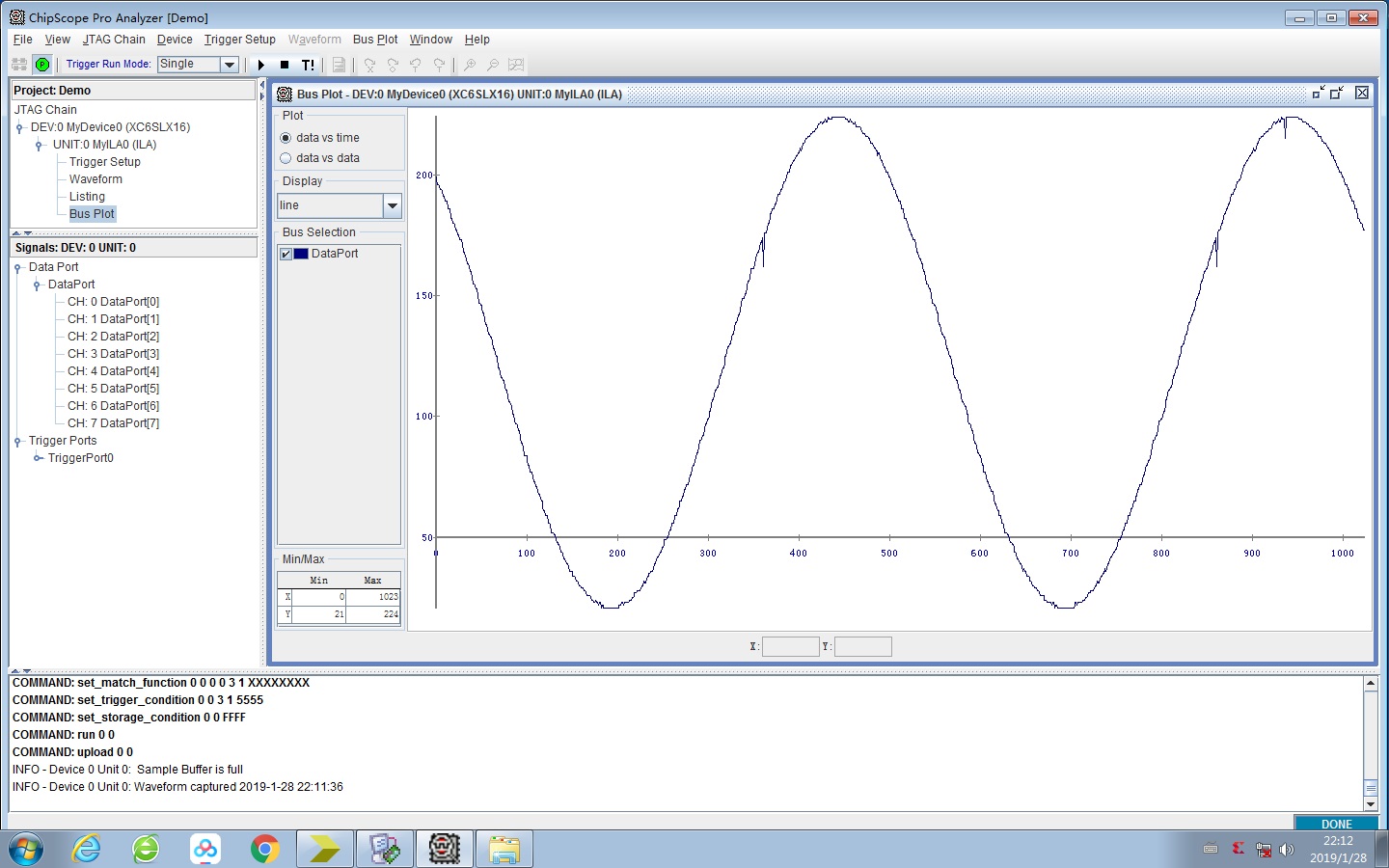Click the Zoom Out magnifier icon
The image size is (1389, 868).
coord(494,65)
